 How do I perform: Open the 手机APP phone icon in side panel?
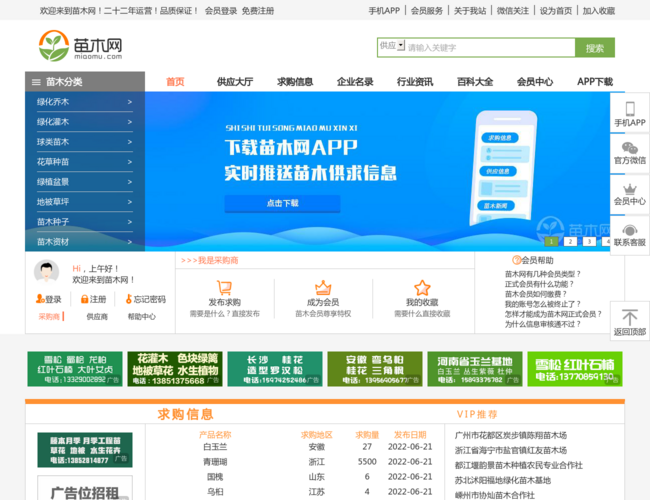click(x=630, y=109)
